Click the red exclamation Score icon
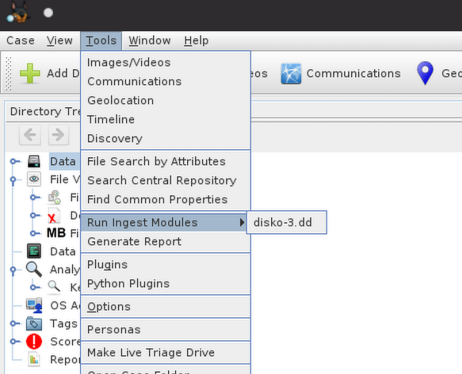 pos(34,341)
